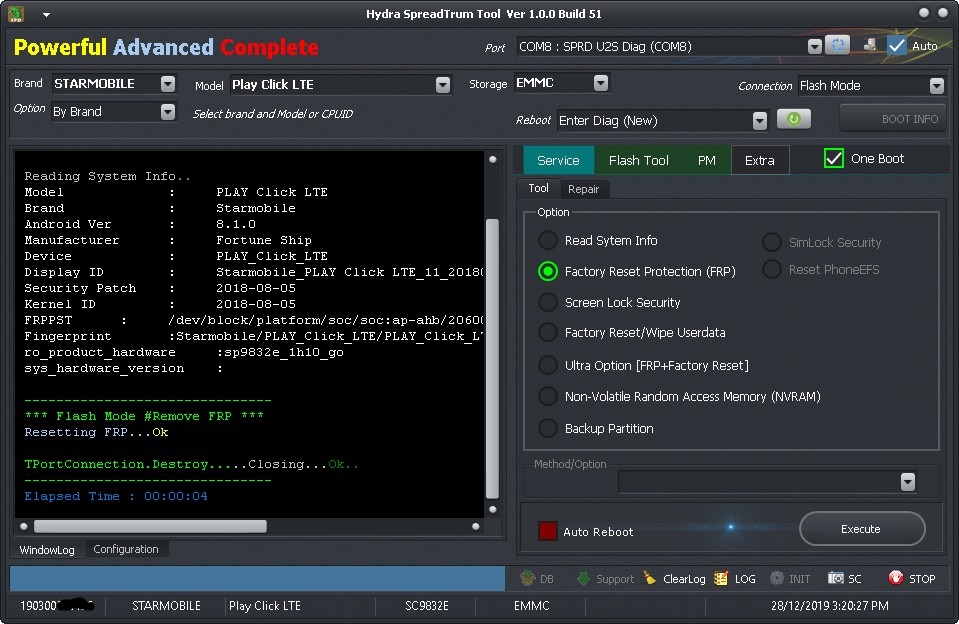This screenshot has width=959, height=624.
Task: Click the status bar date and time
Action: pyautogui.click(x=830, y=606)
